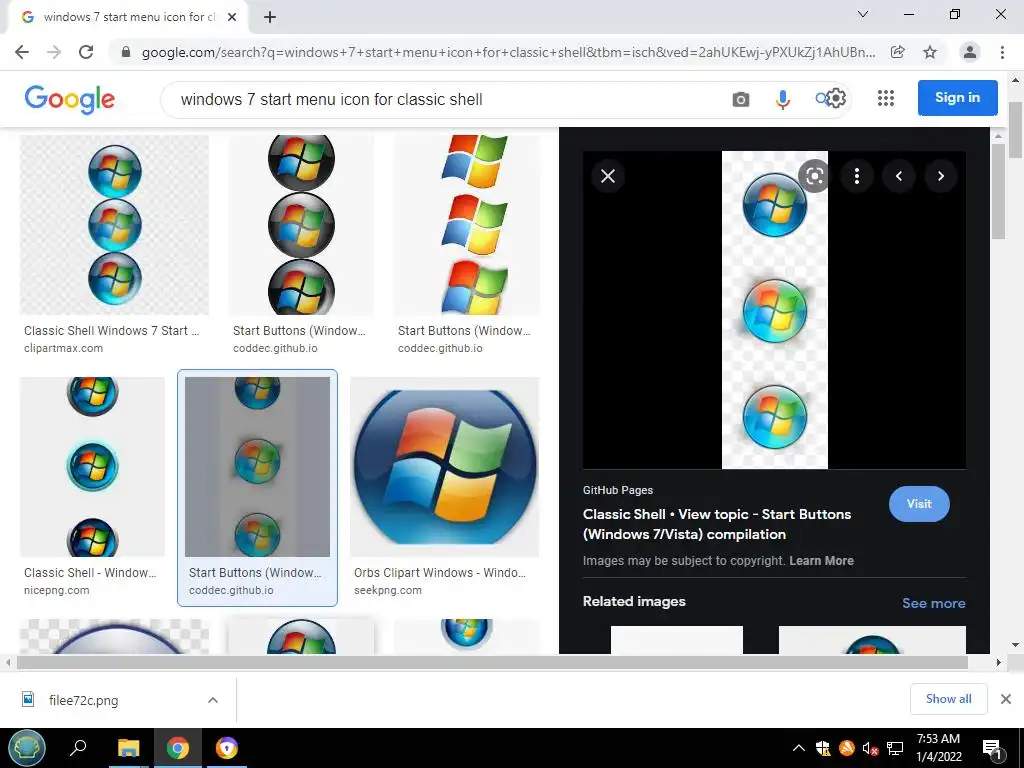Bookmark this page with the star icon
The image size is (1024, 768).
tap(930, 52)
